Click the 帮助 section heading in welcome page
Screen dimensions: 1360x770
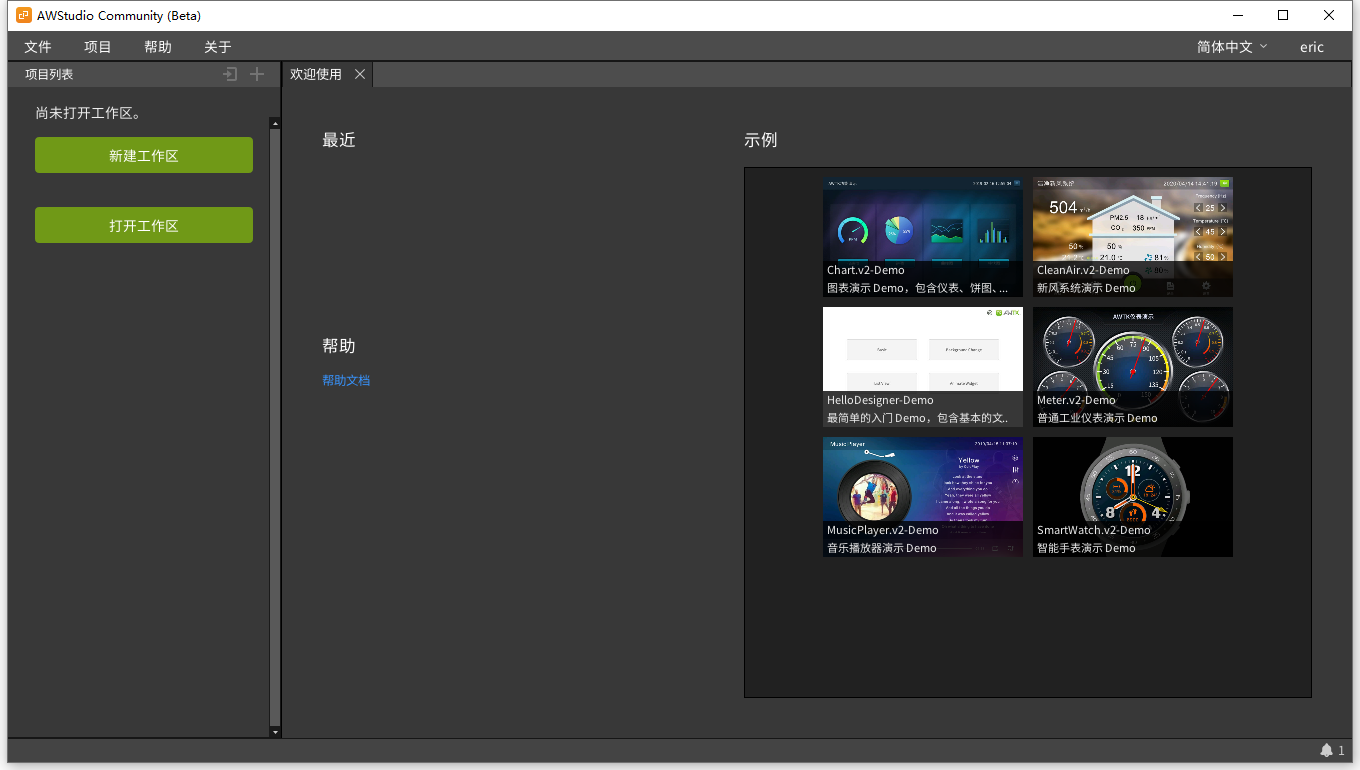click(339, 346)
